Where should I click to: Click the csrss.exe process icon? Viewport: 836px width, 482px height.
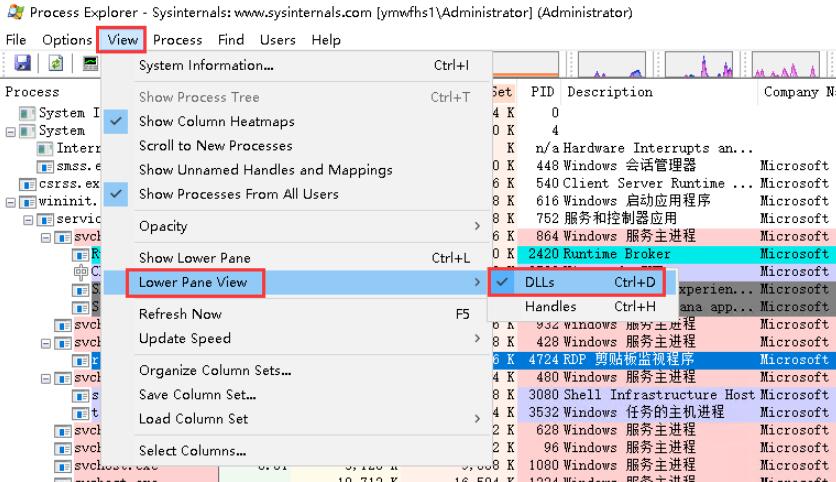click(28, 184)
